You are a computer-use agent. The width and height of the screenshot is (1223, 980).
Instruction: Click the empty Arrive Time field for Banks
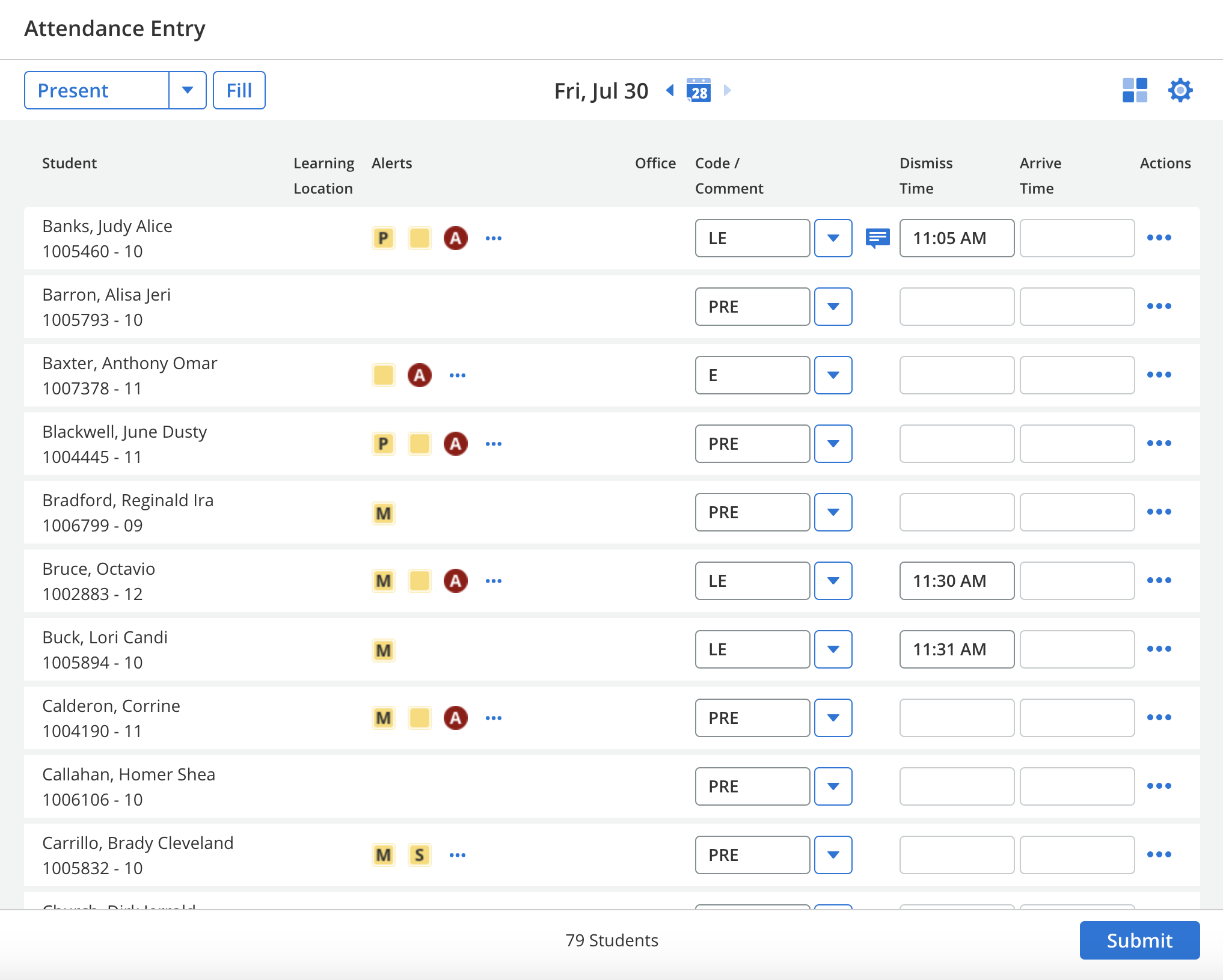pyautogui.click(x=1077, y=238)
